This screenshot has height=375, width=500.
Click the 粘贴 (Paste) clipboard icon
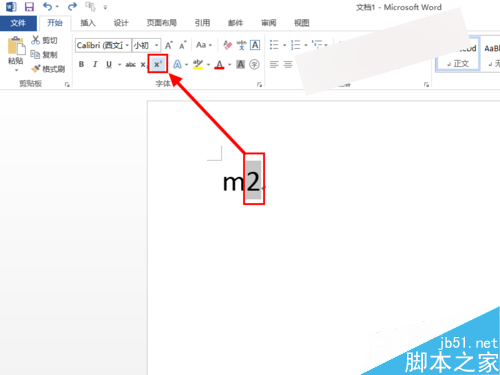(x=16, y=45)
